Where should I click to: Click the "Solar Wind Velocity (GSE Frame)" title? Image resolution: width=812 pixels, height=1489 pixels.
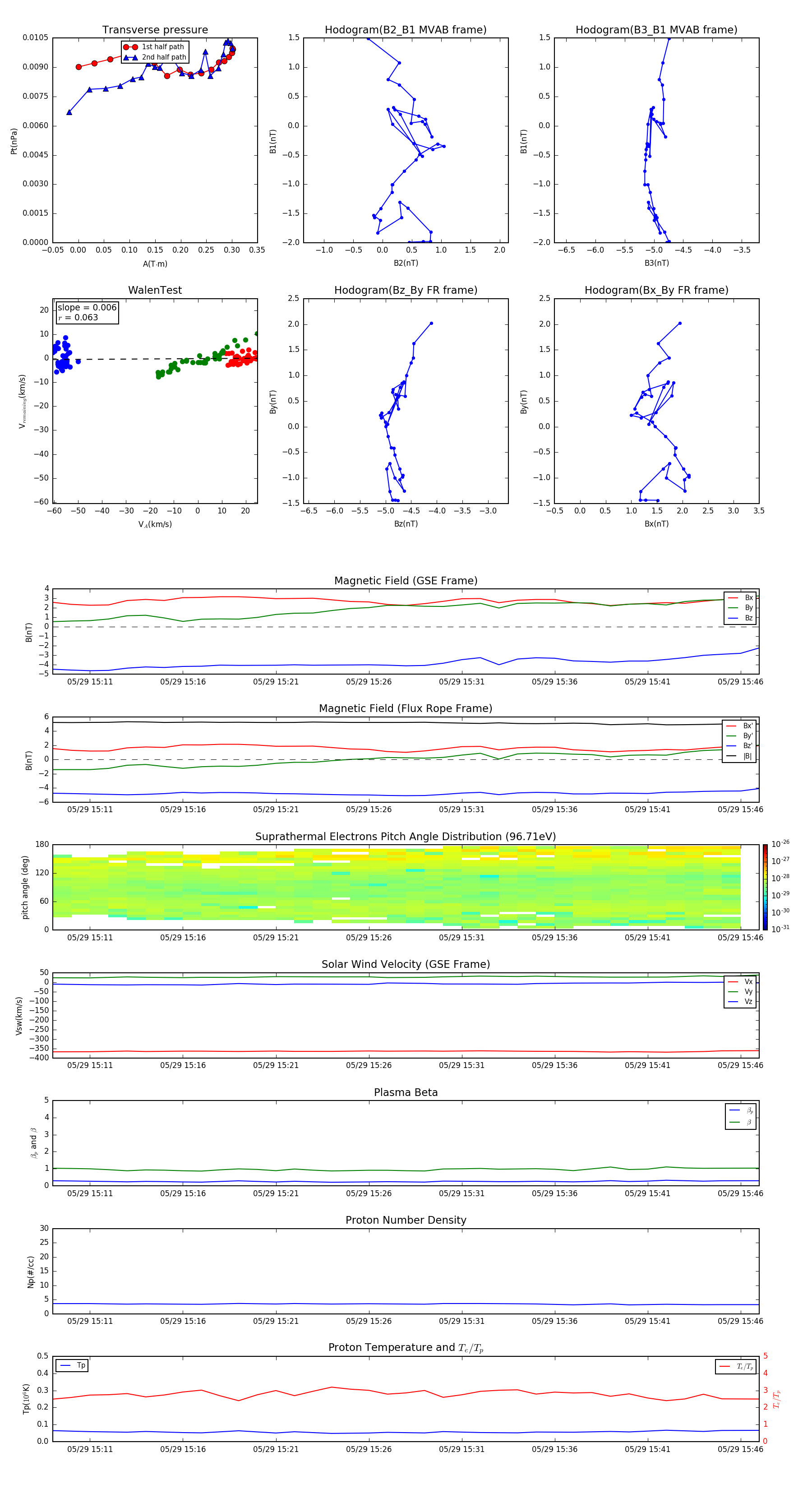406,964
